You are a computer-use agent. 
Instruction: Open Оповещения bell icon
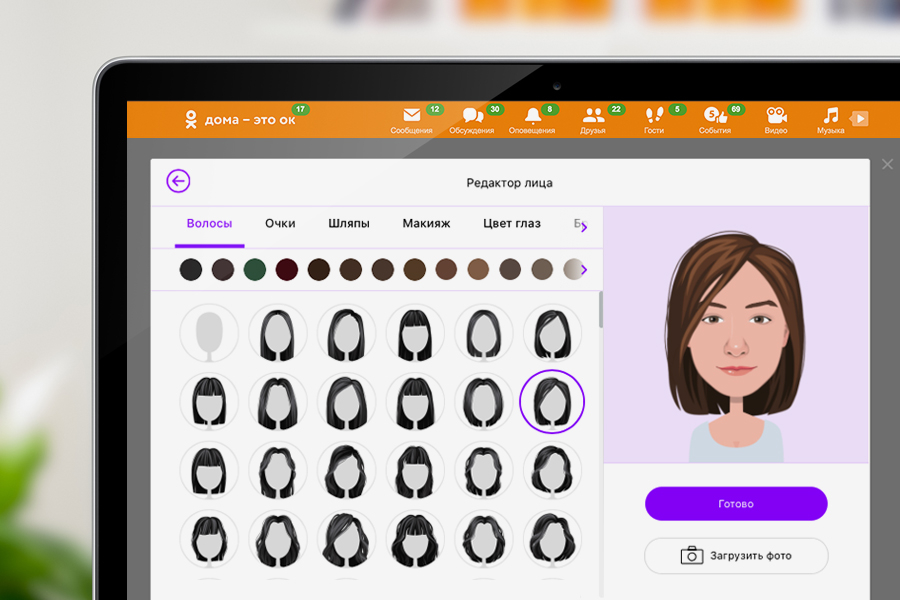coord(533,115)
